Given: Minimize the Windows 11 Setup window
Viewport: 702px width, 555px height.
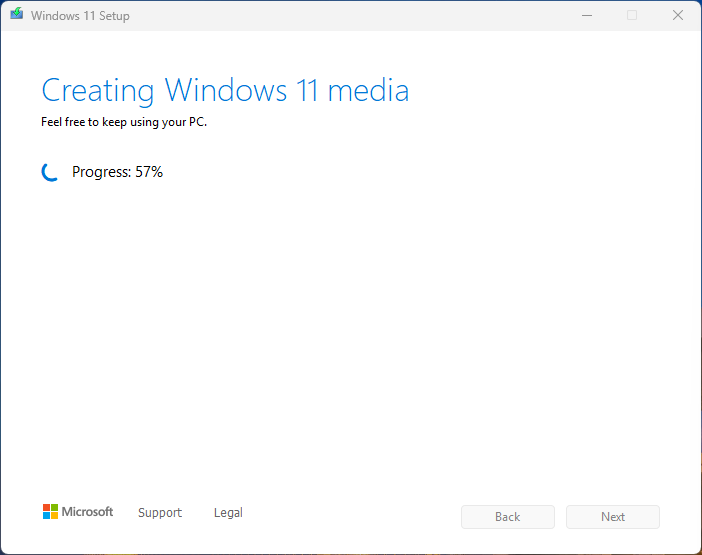Looking at the screenshot, I should [x=585, y=15].
